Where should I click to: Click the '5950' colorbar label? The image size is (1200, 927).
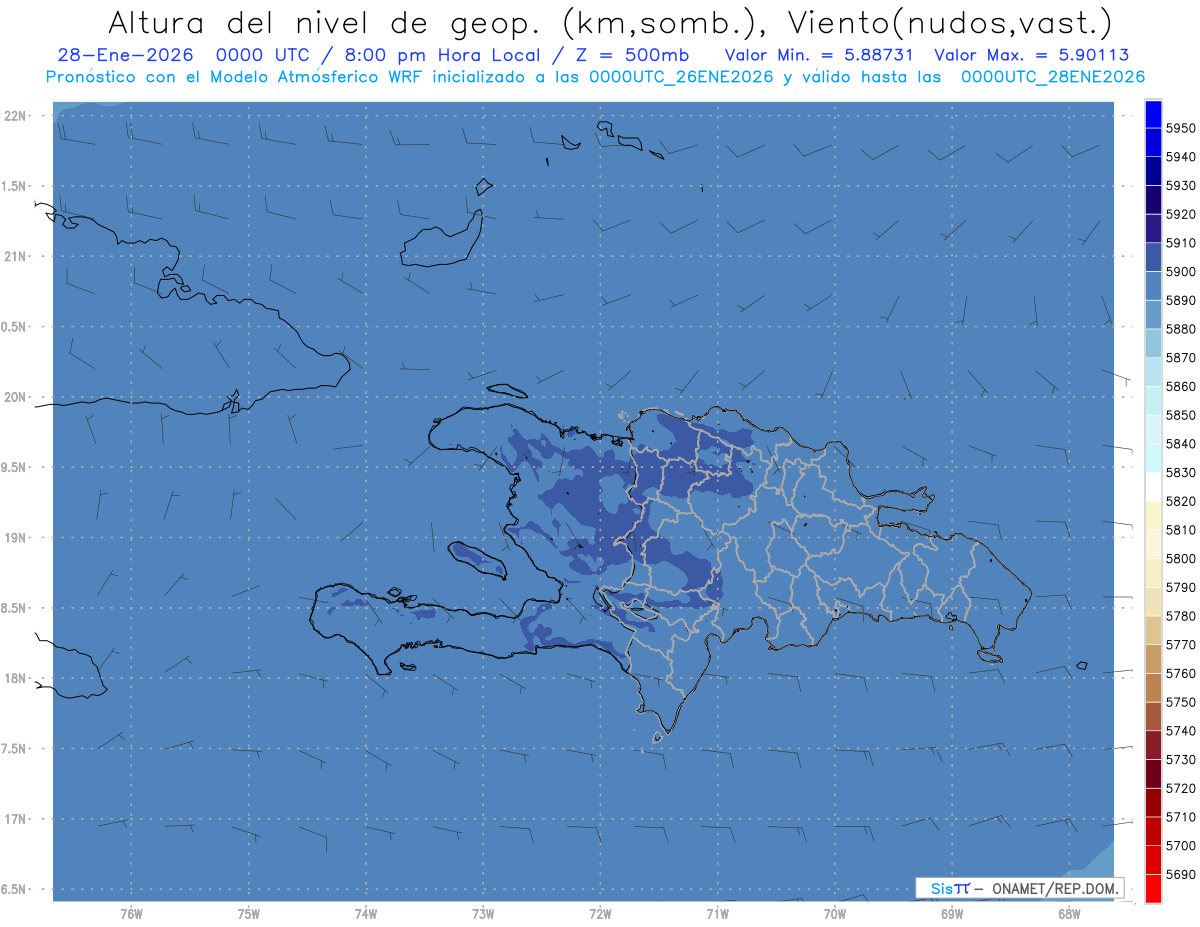1180,128
